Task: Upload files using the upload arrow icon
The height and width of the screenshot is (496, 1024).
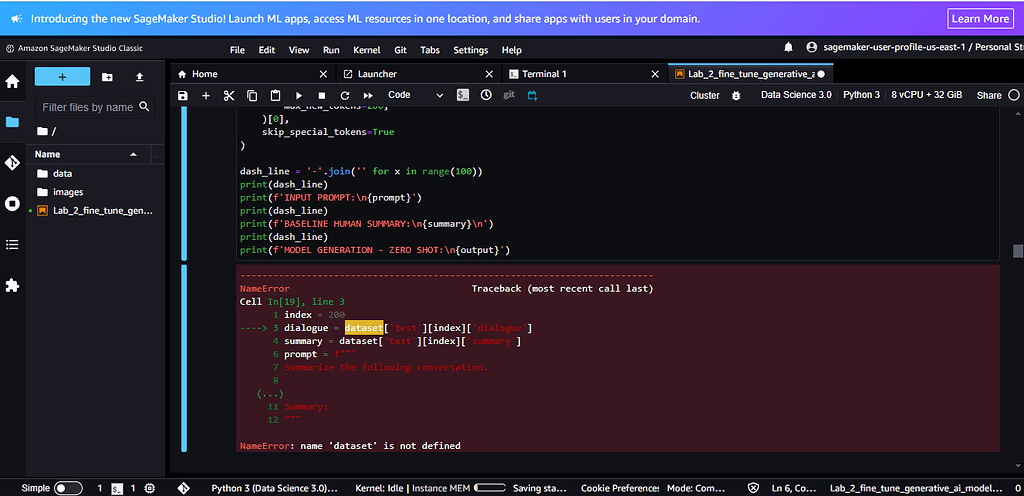Action: [139, 77]
